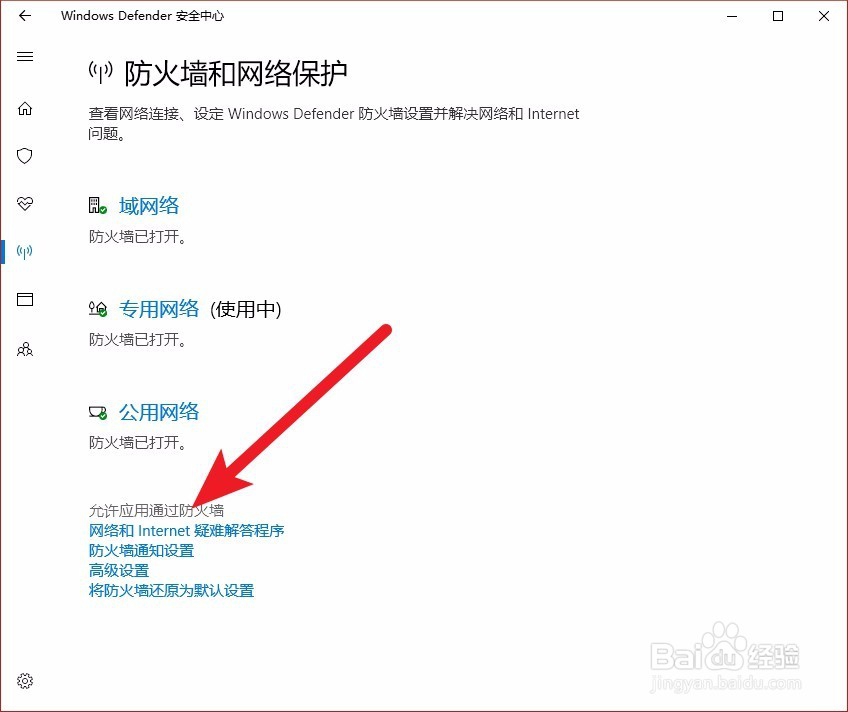
Task: Maximize the Windows Defender window
Action: pyautogui.click(x=778, y=16)
